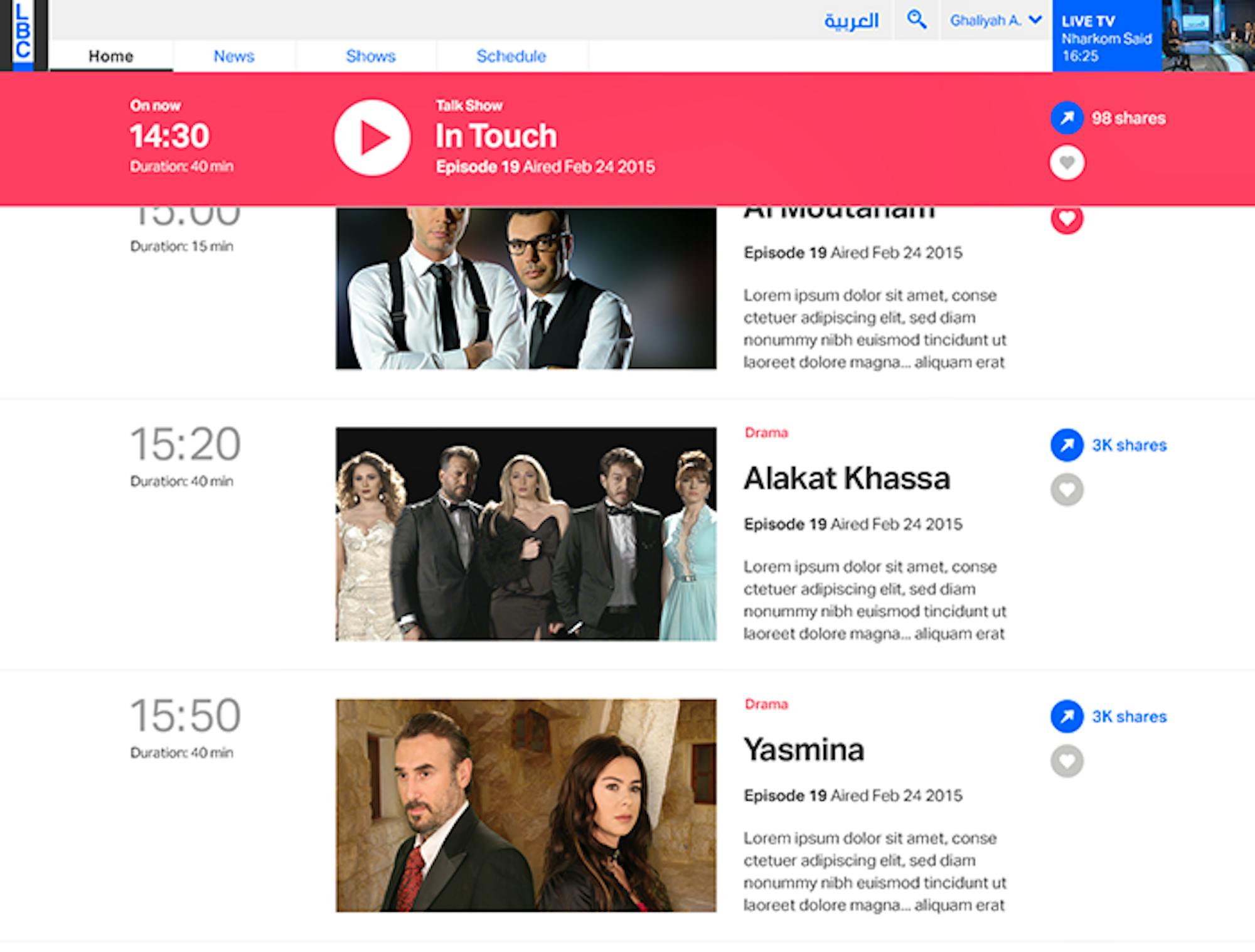Viewport: 1255px width, 952px height.
Task: Favorite In Touch with heart icon
Action: (1067, 163)
